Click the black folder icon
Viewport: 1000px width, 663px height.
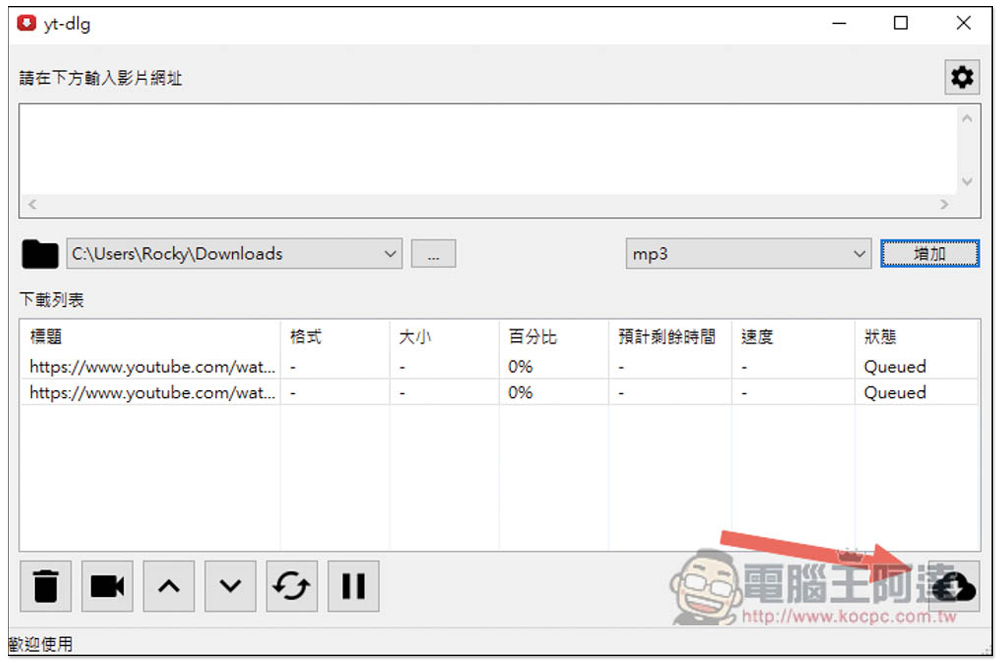[40, 254]
